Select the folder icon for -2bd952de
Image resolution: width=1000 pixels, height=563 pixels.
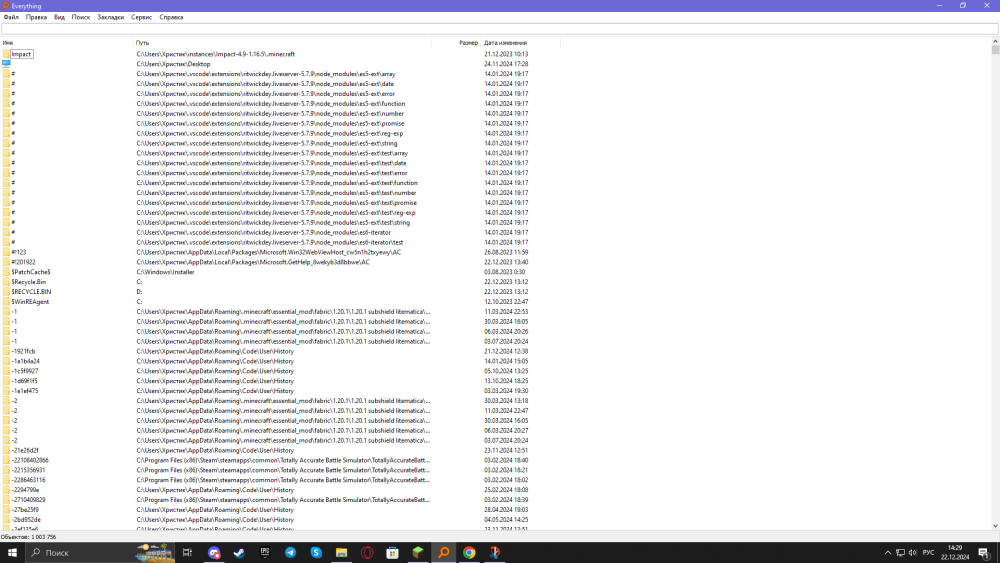coord(6,520)
